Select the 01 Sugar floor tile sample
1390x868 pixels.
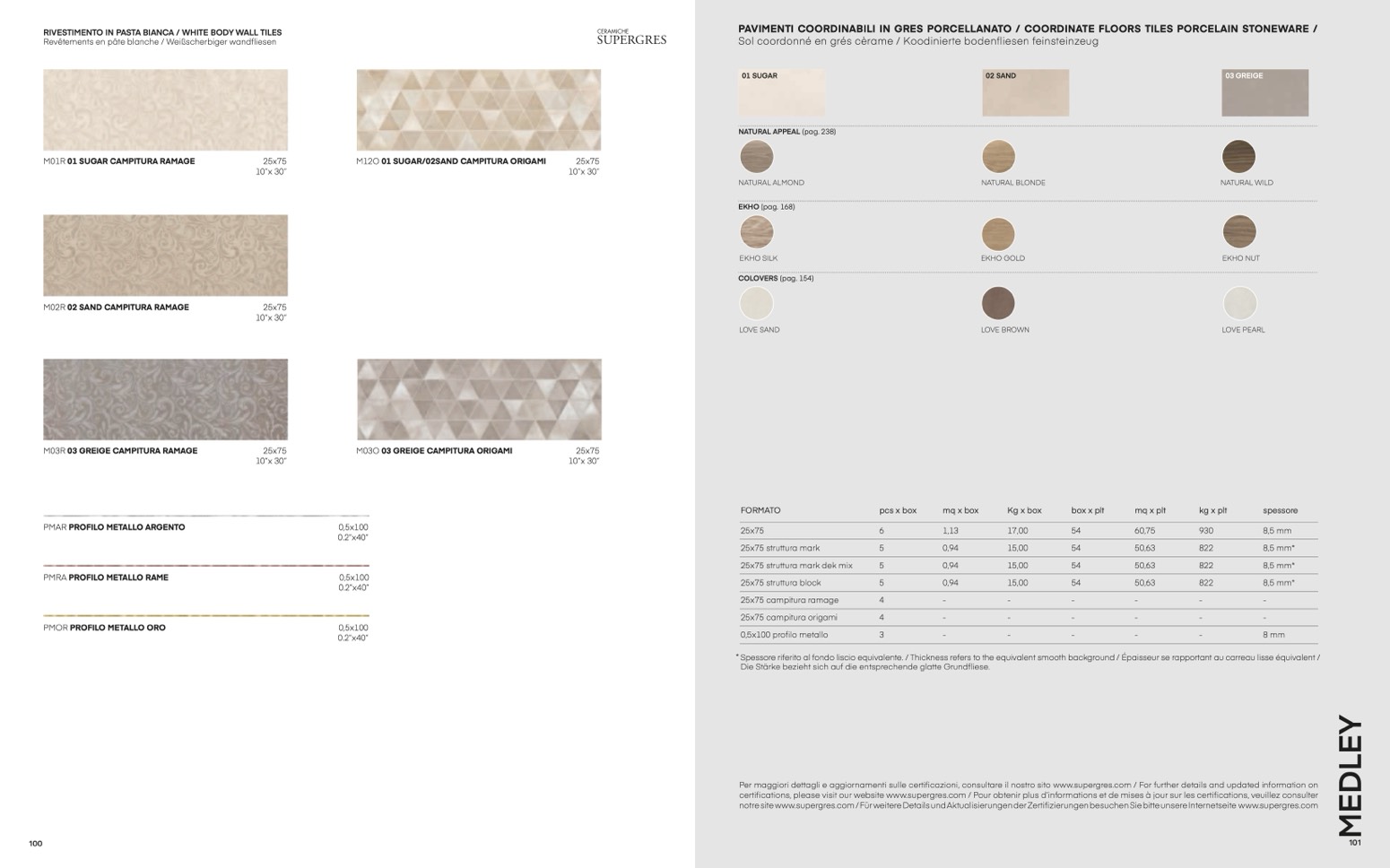(781, 92)
